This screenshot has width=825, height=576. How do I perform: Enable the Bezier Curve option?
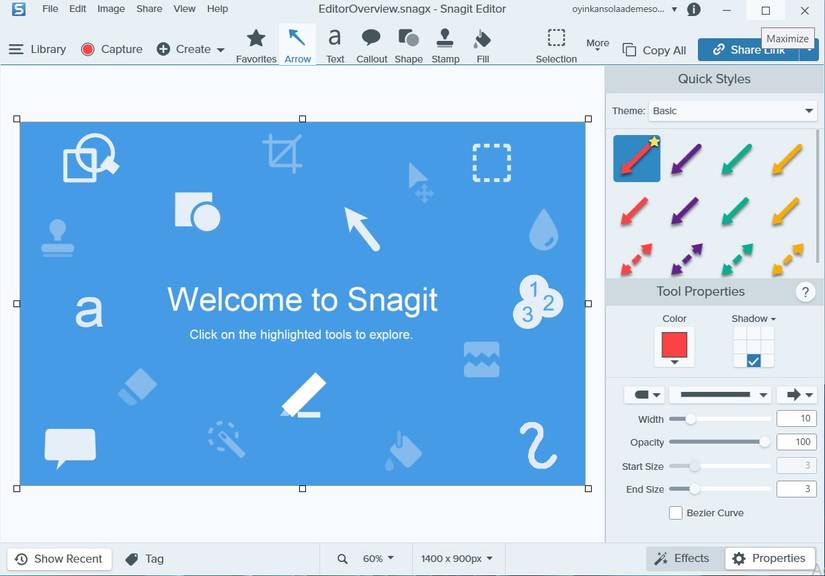(x=676, y=512)
